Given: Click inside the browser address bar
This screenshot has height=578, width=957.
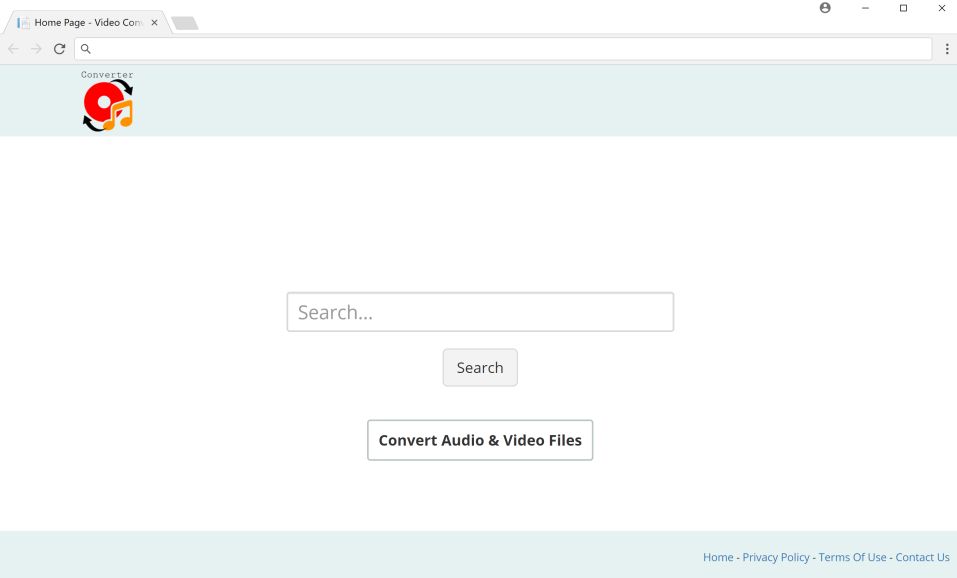Looking at the screenshot, I should [400, 48].
